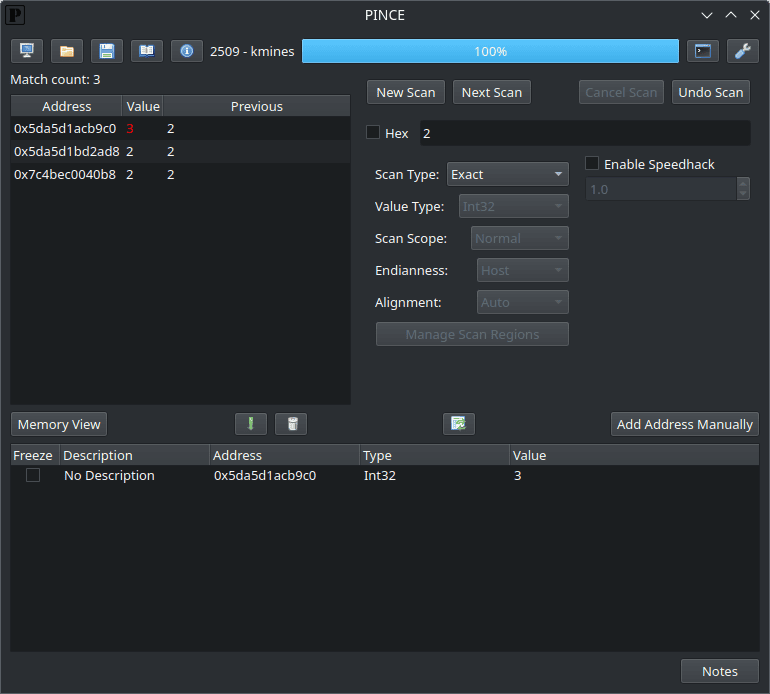Image resolution: width=770 pixels, height=694 pixels.
Task: Click the Type column header
Action: pos(434,455)
